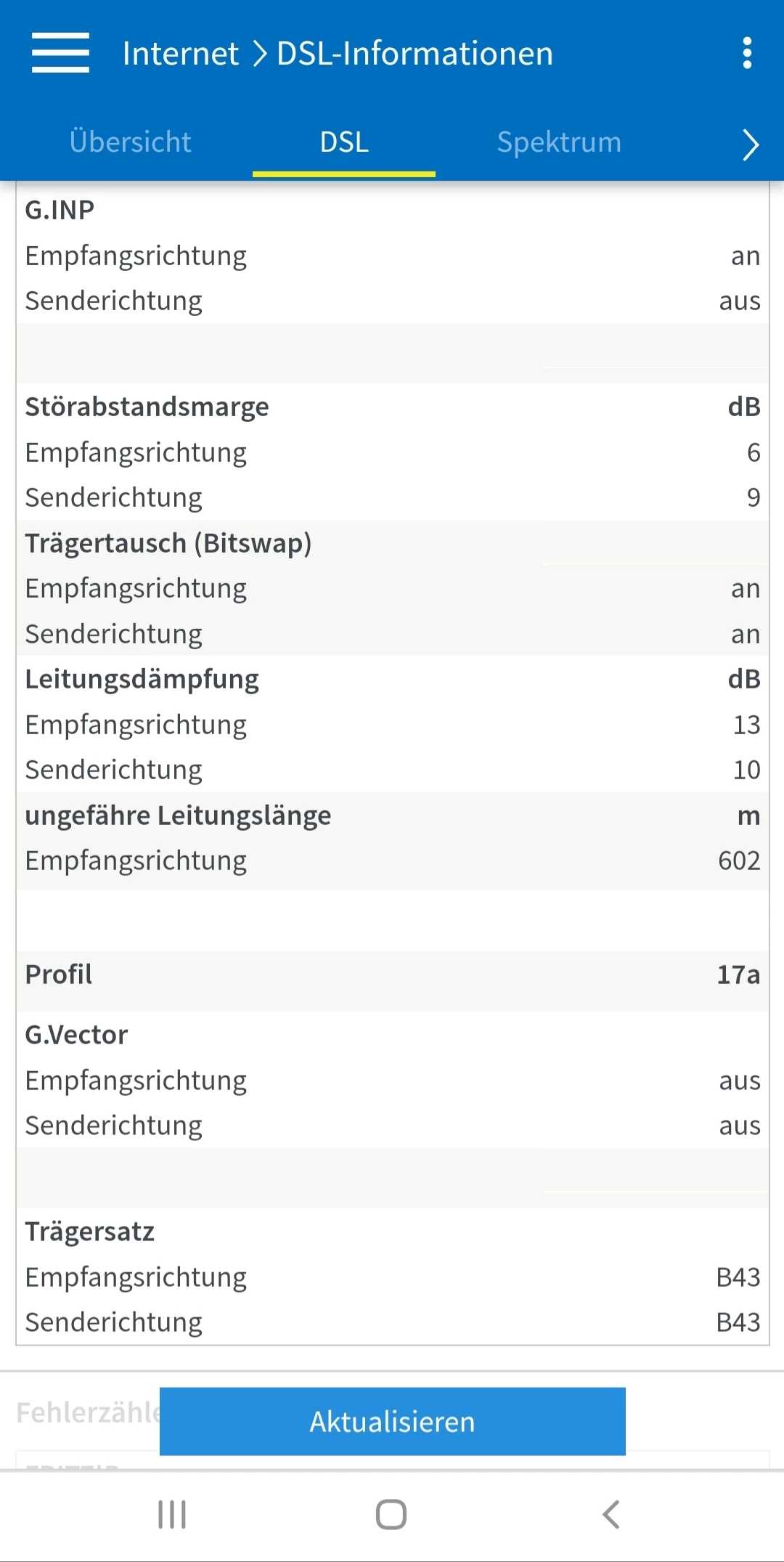This screenshot has height=1562, width=784.
Task: Select the G.Vector section heading
Action: coord(76,1035)
